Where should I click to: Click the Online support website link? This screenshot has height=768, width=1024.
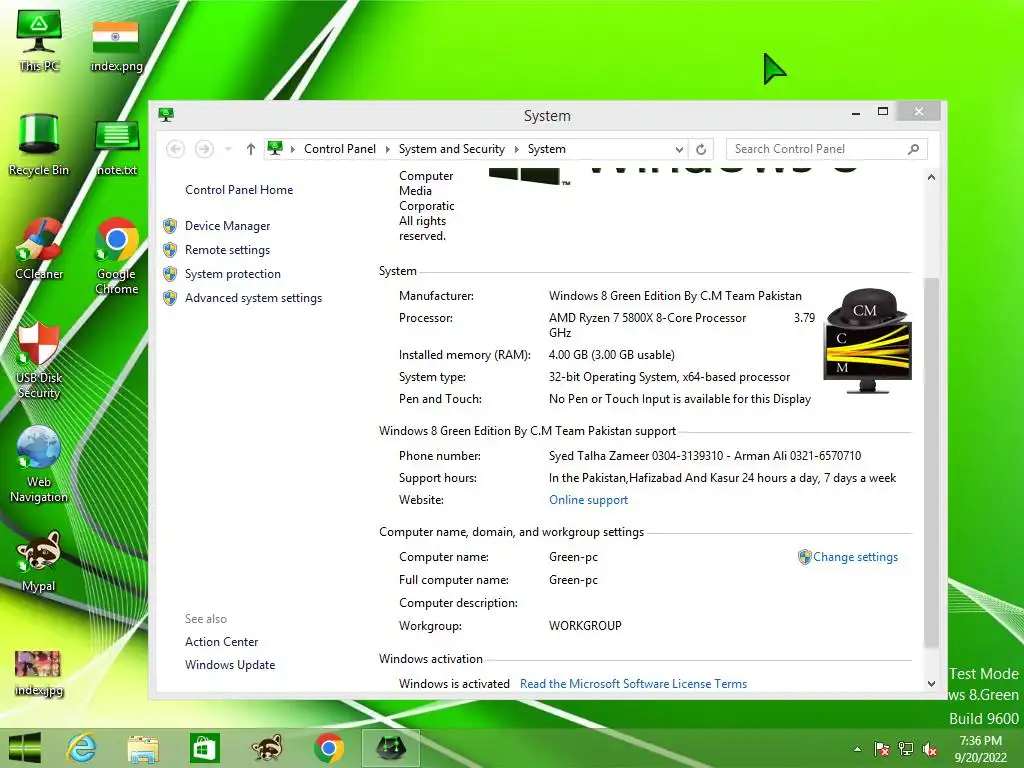pos(588,500)
